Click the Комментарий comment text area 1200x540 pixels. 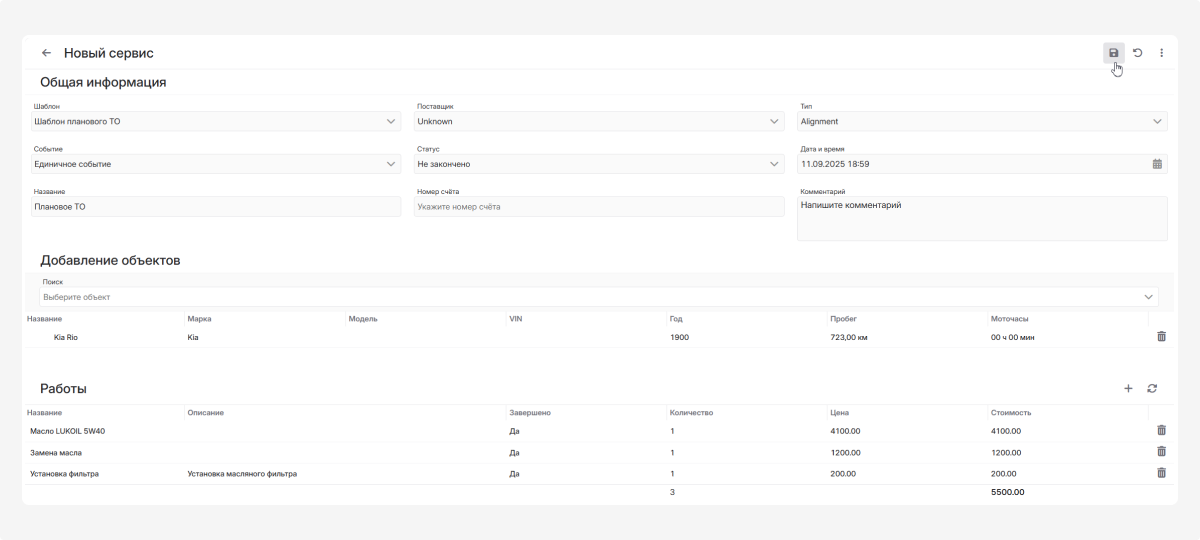click(981, 218)
